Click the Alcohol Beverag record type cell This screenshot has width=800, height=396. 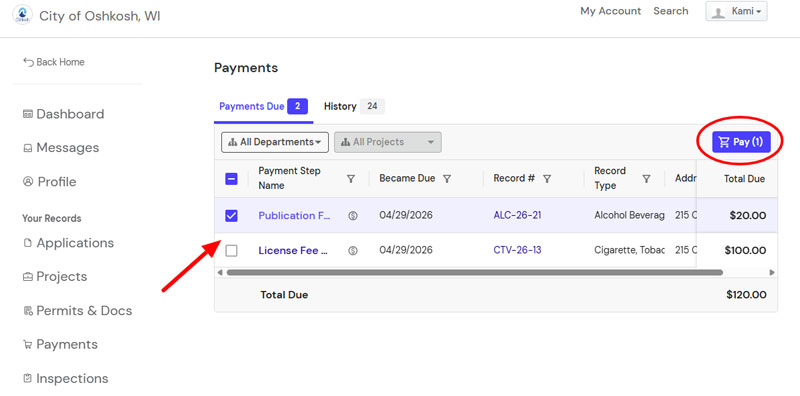tap(629, 215)
